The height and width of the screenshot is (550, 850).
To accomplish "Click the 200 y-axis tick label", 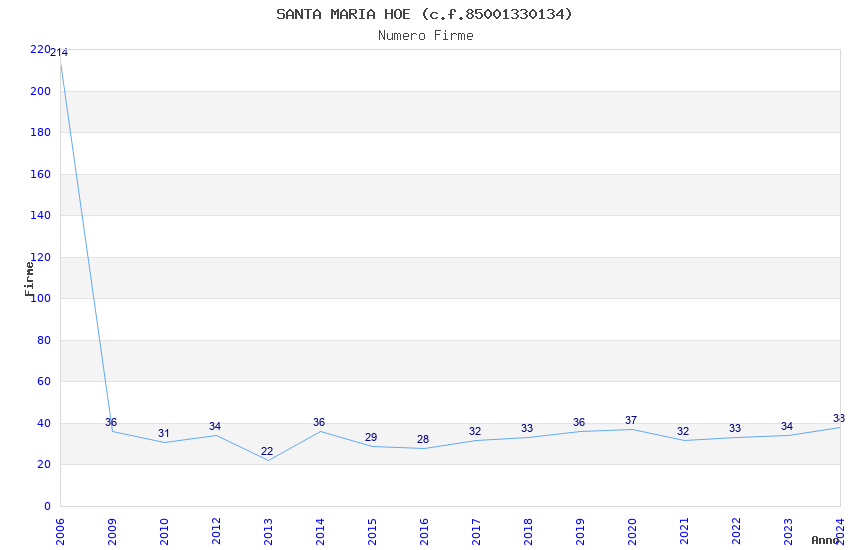I will coord(40,91).
